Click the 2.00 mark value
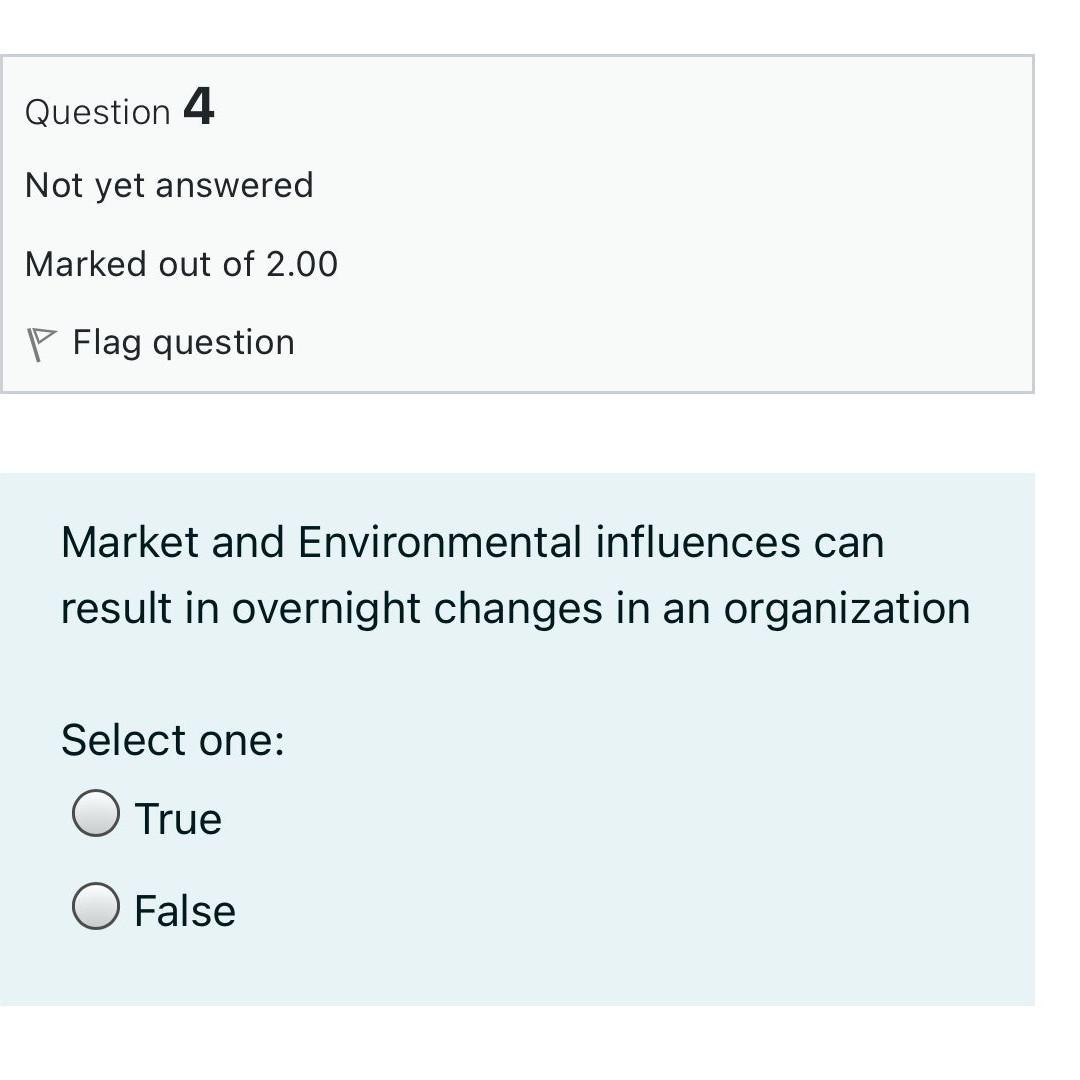Image resolution: width=1080 pixels, height=1080 pixels. tap(302, 264)
